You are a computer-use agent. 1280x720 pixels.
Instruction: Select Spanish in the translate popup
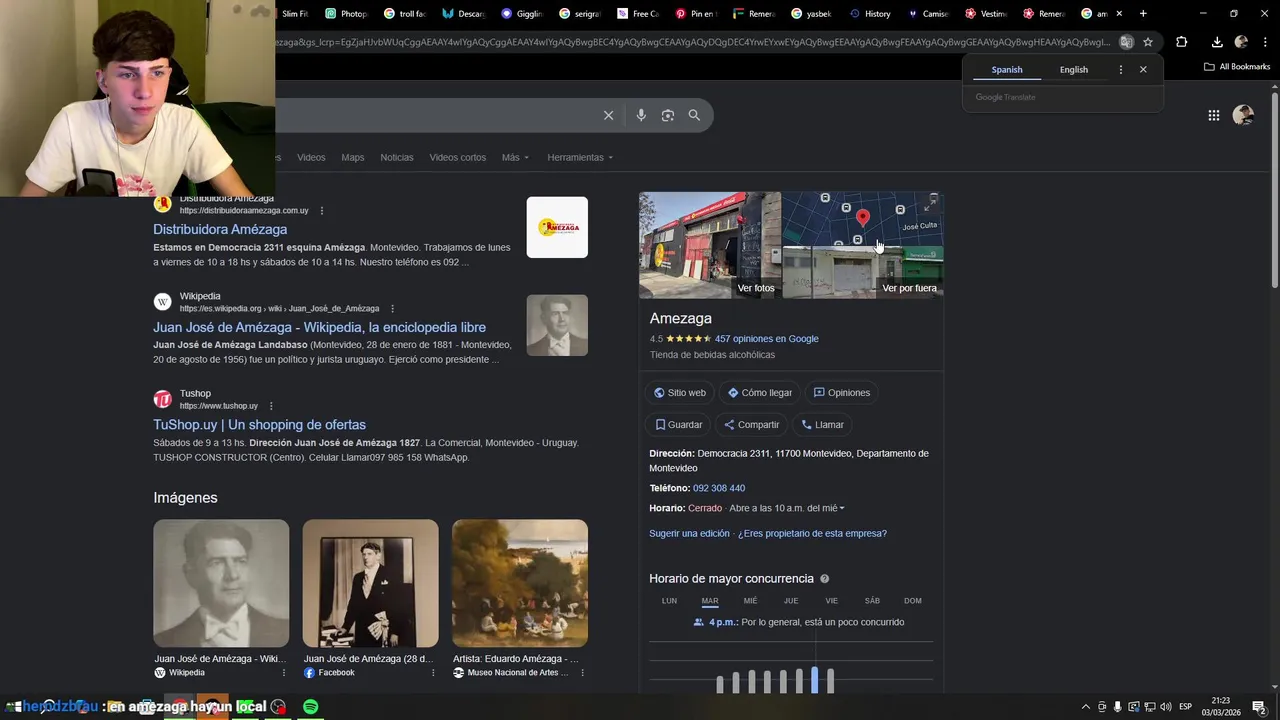click(1007, 70)
